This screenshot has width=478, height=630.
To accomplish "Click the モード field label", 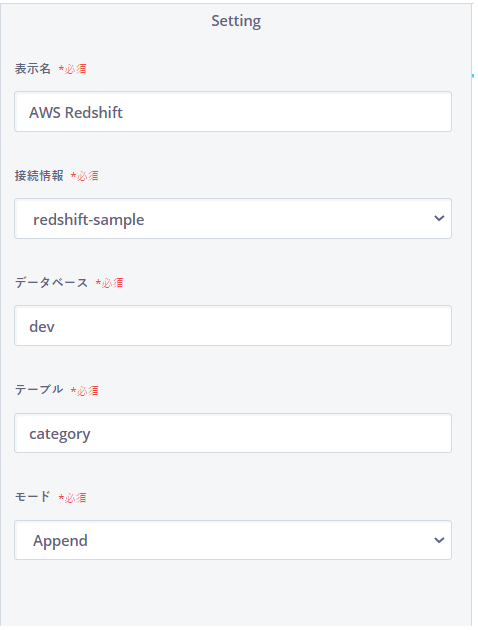I will 33,497.
